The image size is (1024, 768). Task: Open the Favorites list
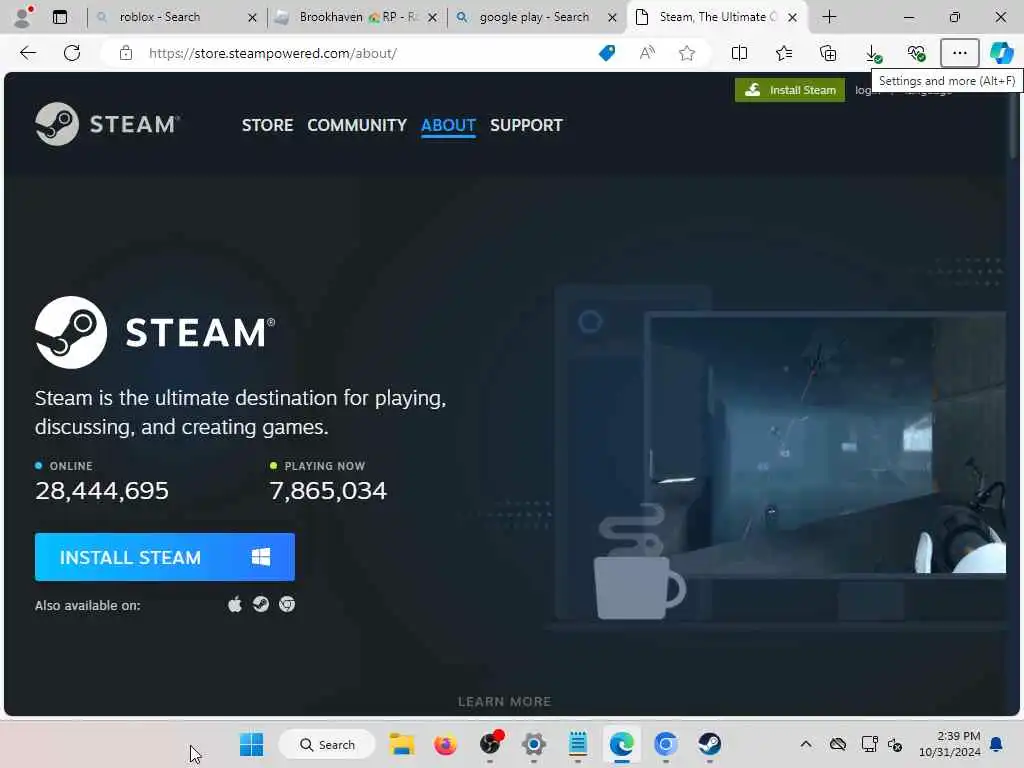tap(784, 53)
